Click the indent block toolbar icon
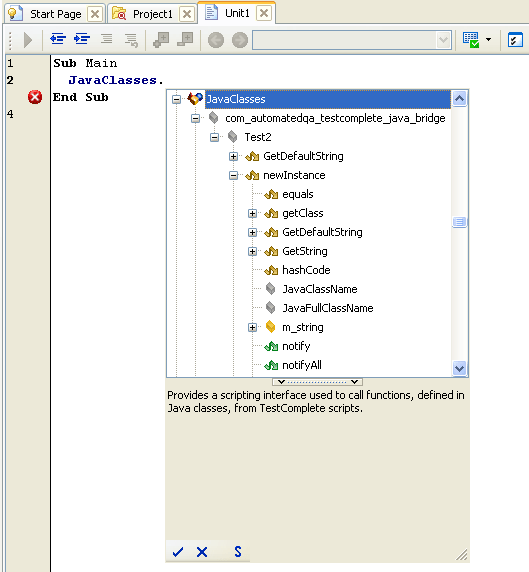Image resolution: width=529 pixels, height=572 pixels. pos(82,39)
